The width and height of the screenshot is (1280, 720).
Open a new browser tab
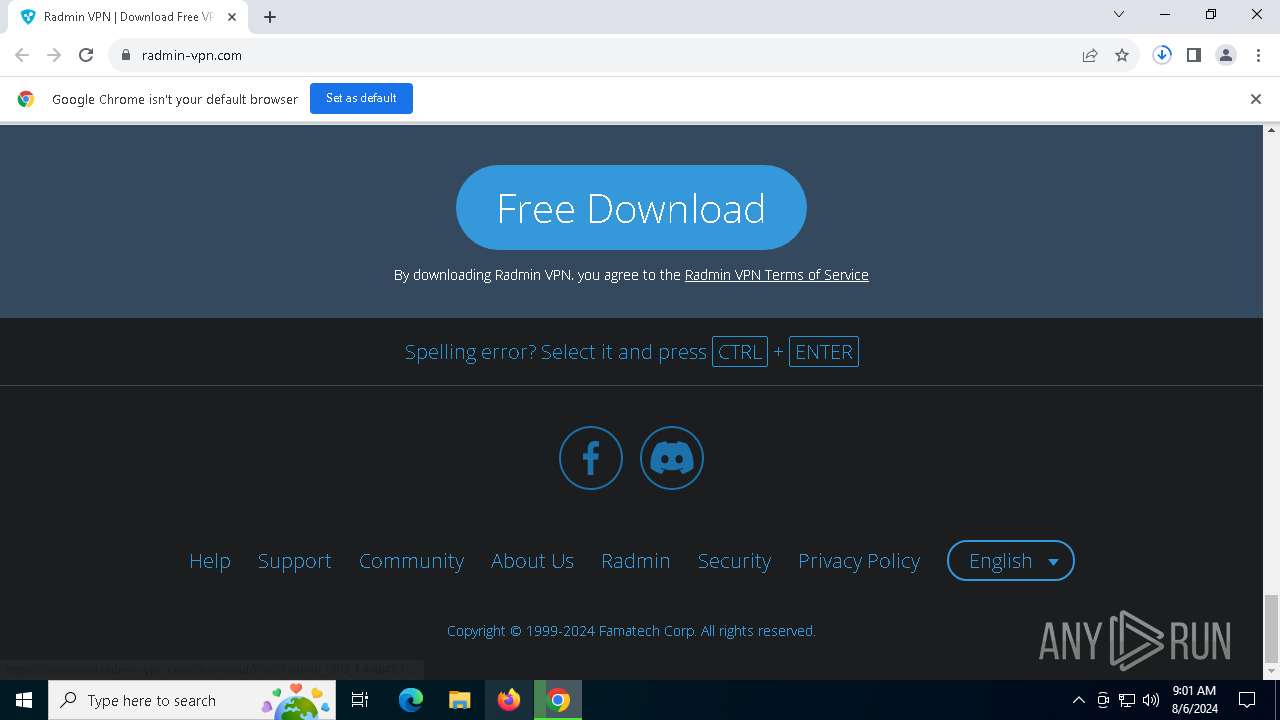pyautogui.click(x=270, y=17)
